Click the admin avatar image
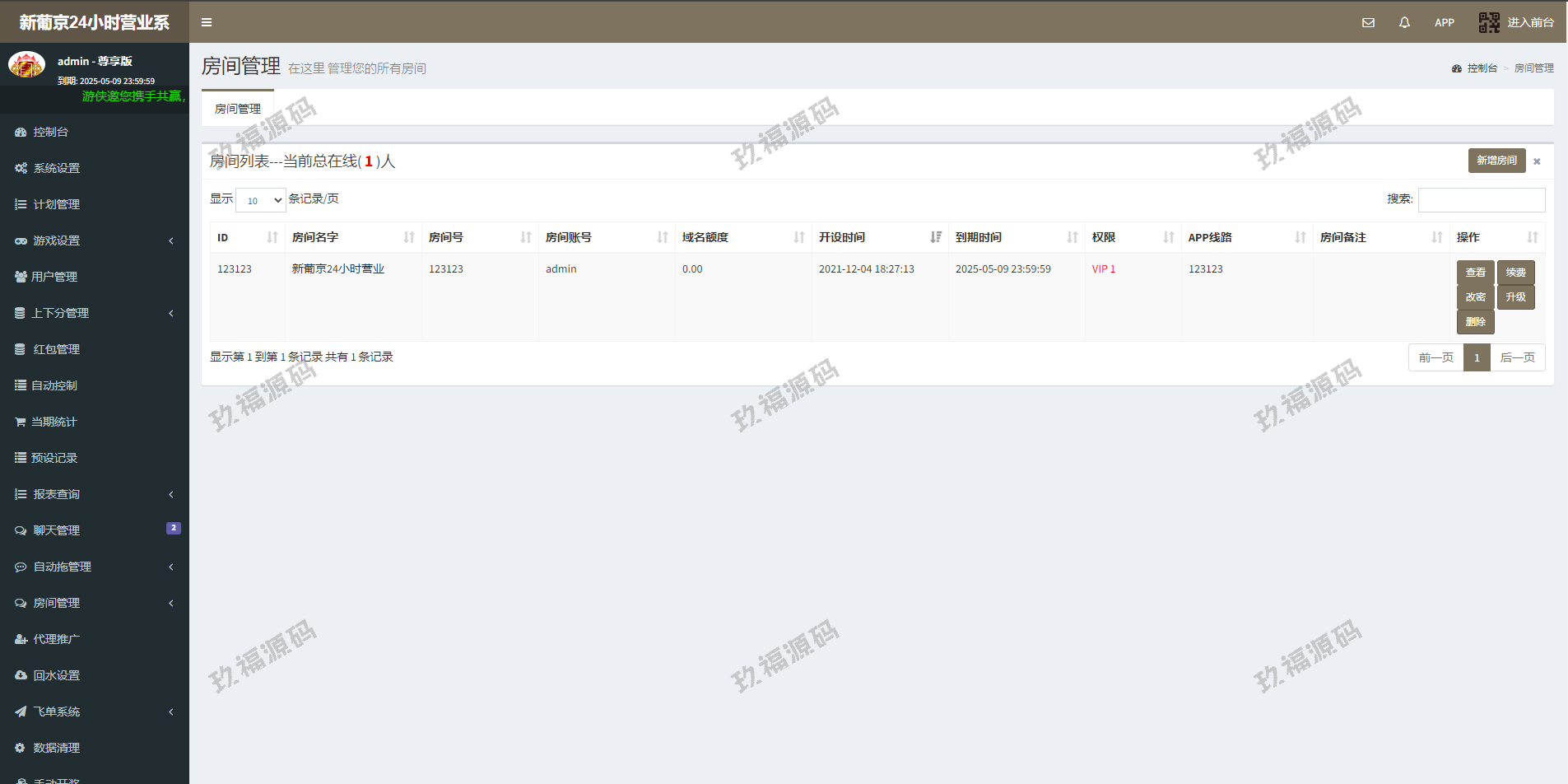The height and width of the screenshot is (784, 1568). (x=26, y=65)
